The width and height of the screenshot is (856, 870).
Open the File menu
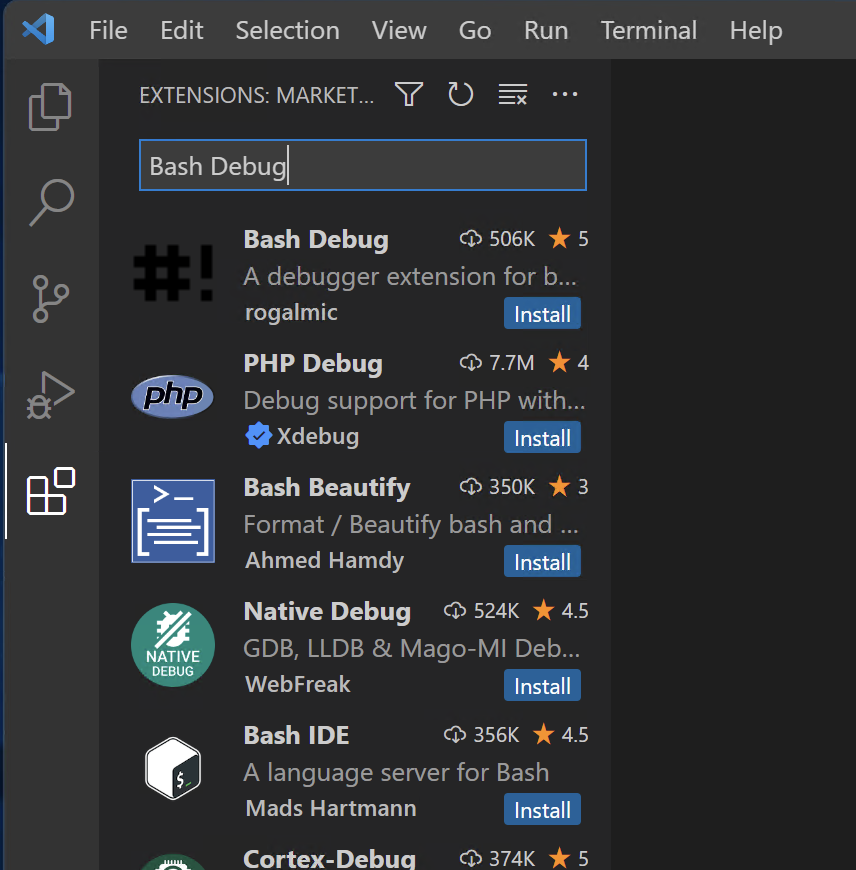pos(108,30)
